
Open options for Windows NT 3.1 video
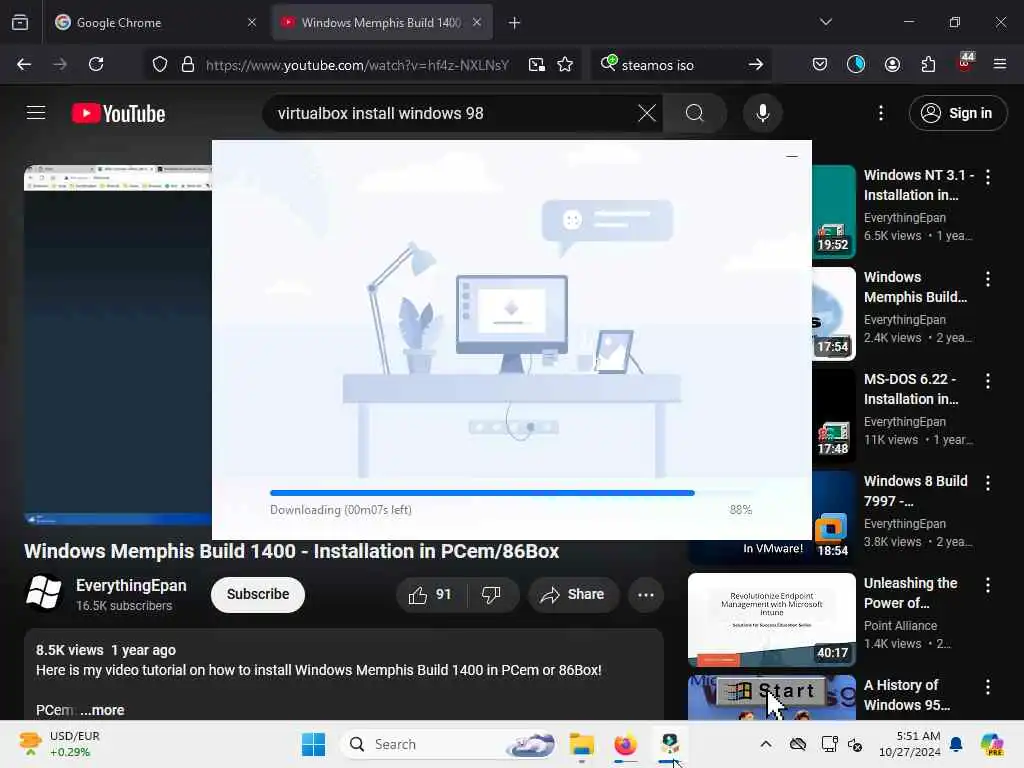click(988, 177)
